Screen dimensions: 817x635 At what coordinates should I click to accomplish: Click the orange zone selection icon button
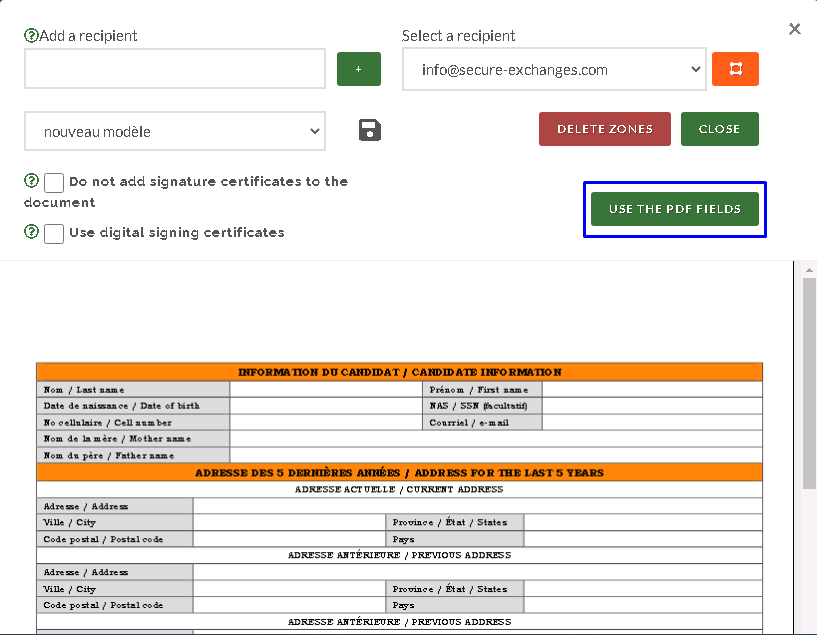[735, 69]
